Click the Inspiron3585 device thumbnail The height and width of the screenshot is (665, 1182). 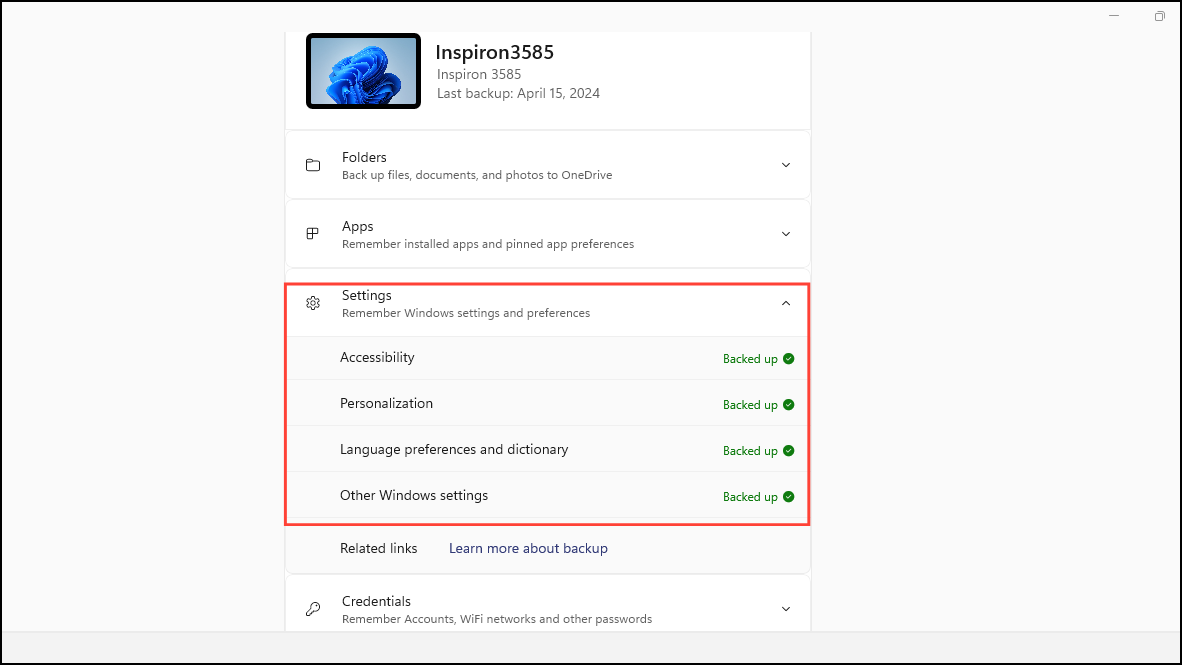363,71
